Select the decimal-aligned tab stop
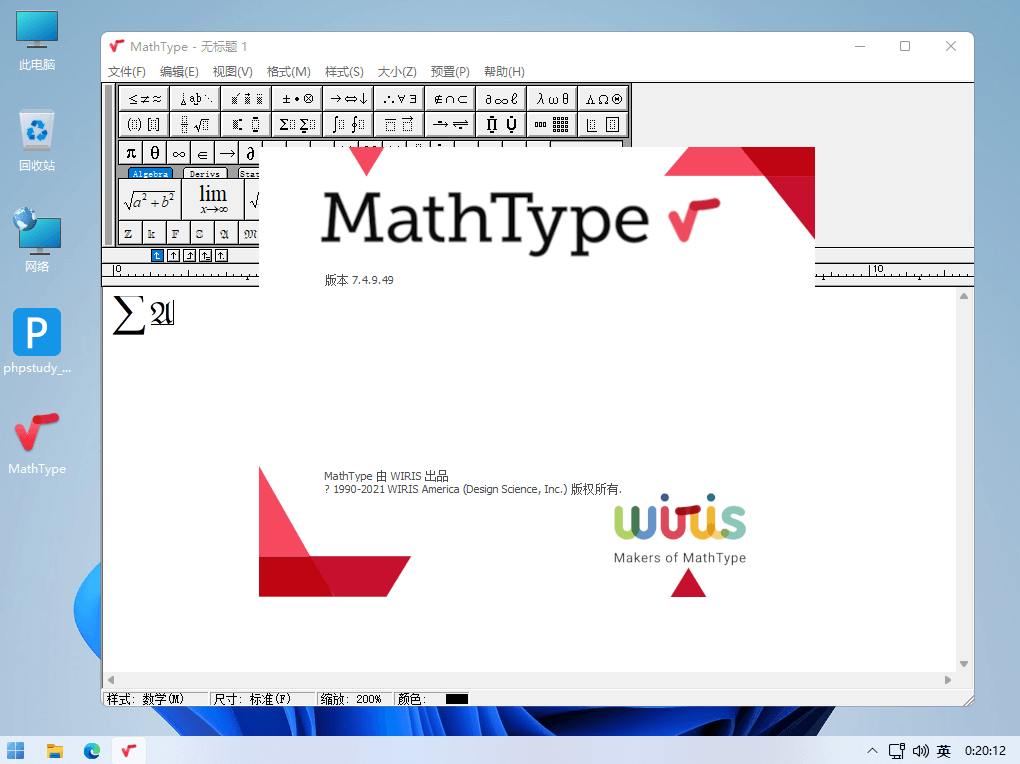The height and width of the screenshot is (764, 1020). [x=221, y=256]
